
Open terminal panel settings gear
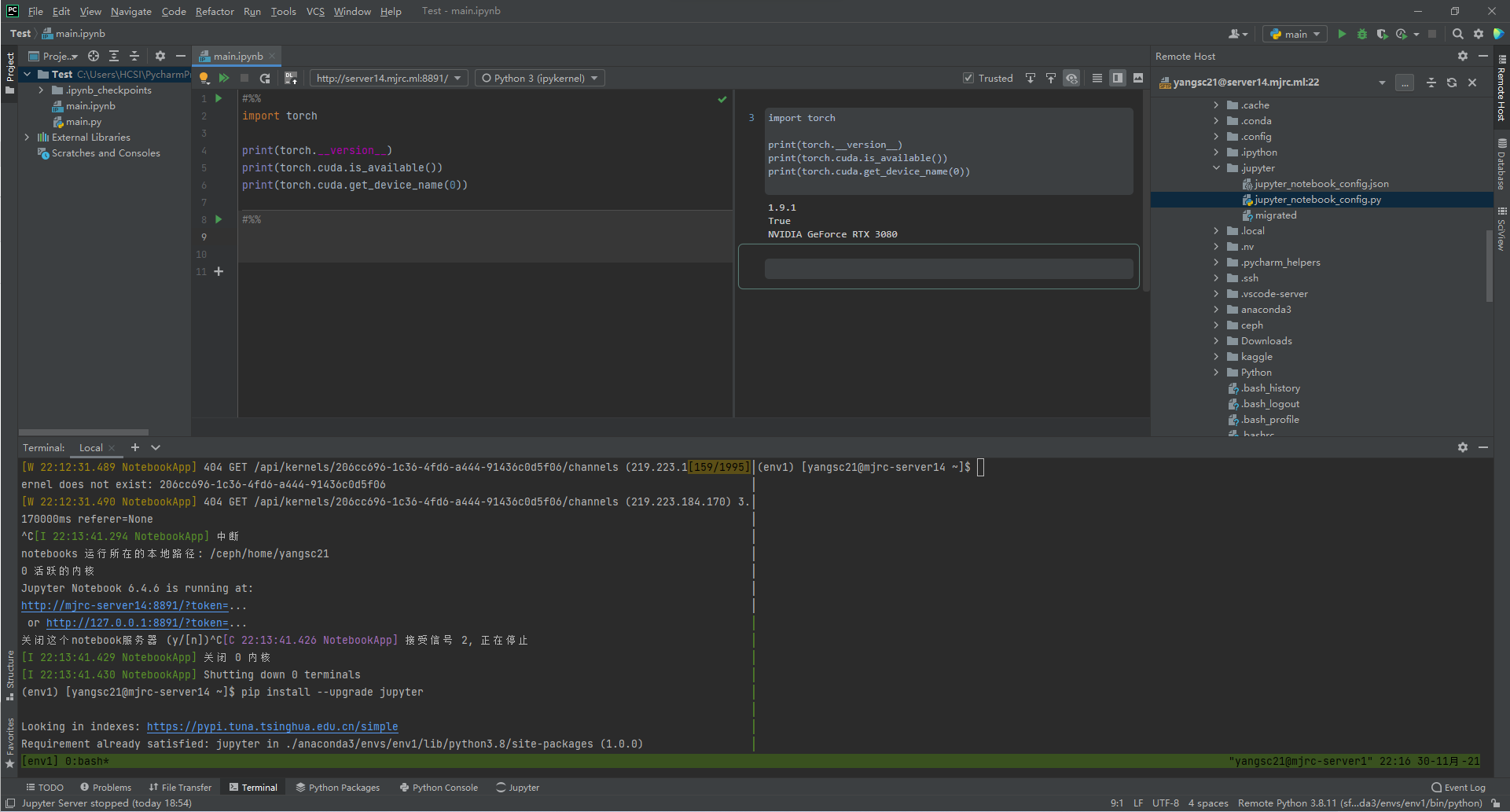click(1463, 447)
